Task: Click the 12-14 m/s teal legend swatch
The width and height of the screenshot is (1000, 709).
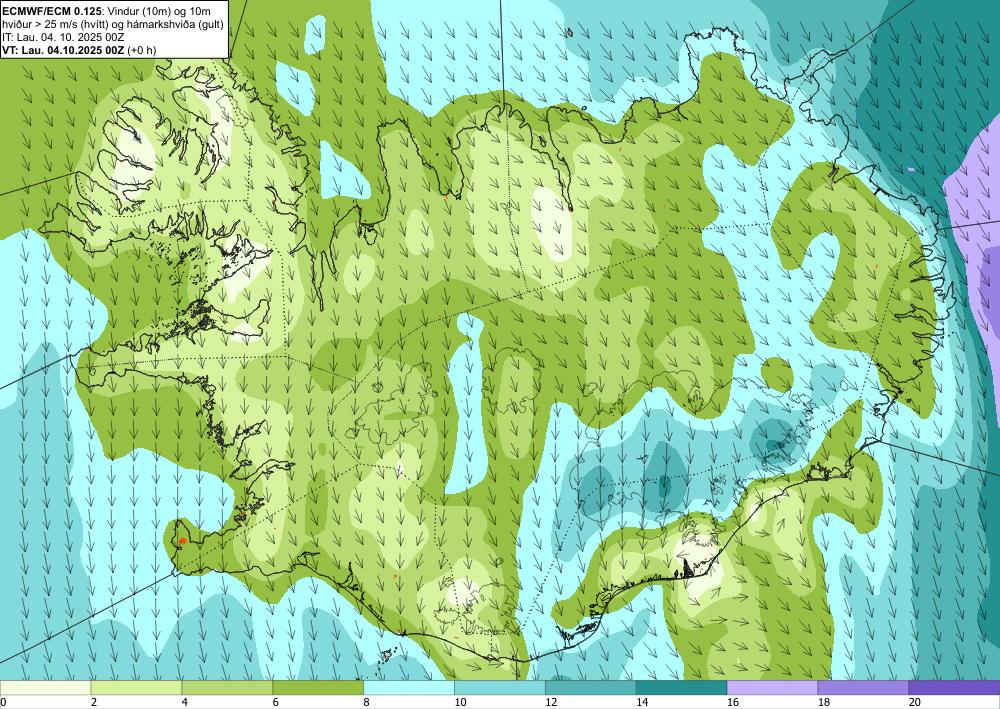Action: tap(591, 688)
